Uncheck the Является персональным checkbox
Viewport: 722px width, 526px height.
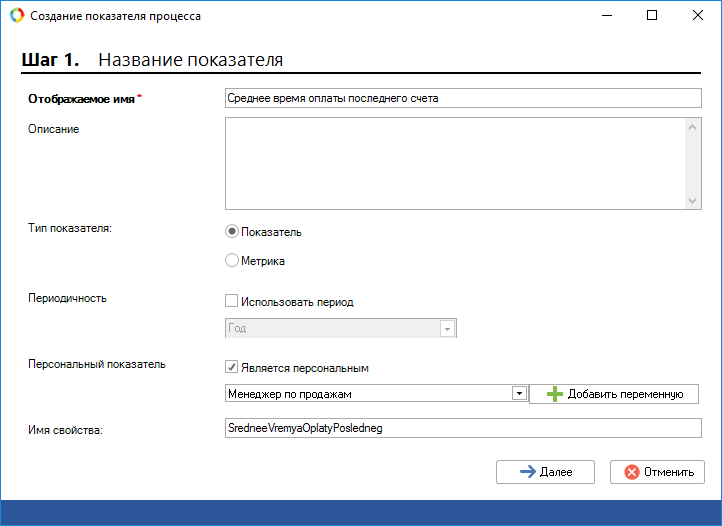pos(232,367)
